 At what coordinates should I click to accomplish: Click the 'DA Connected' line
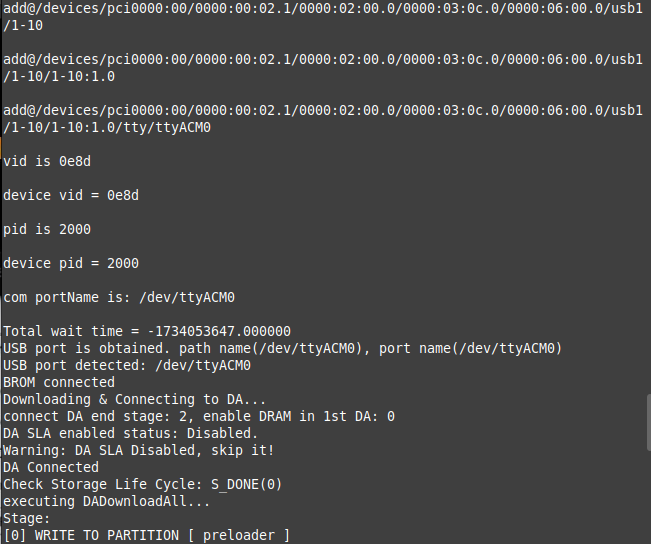click(x=51, y=468)
